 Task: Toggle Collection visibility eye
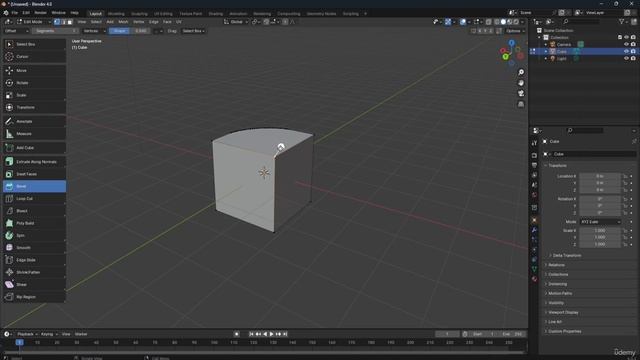pos(626,37)
